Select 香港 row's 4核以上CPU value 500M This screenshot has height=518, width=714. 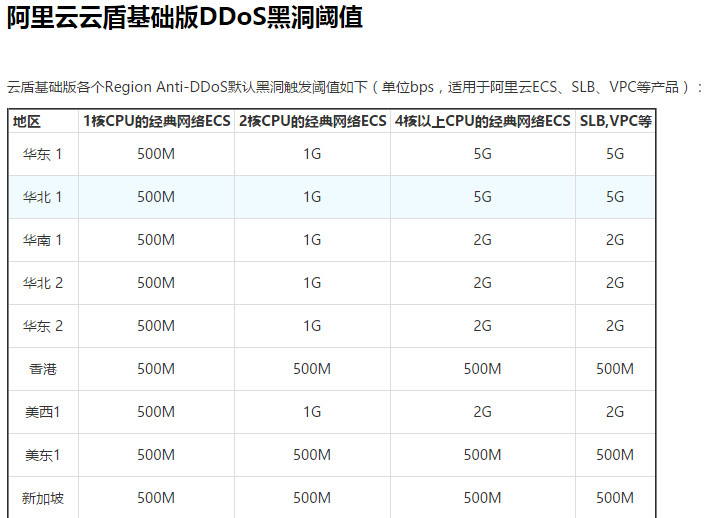click(482, 369)
